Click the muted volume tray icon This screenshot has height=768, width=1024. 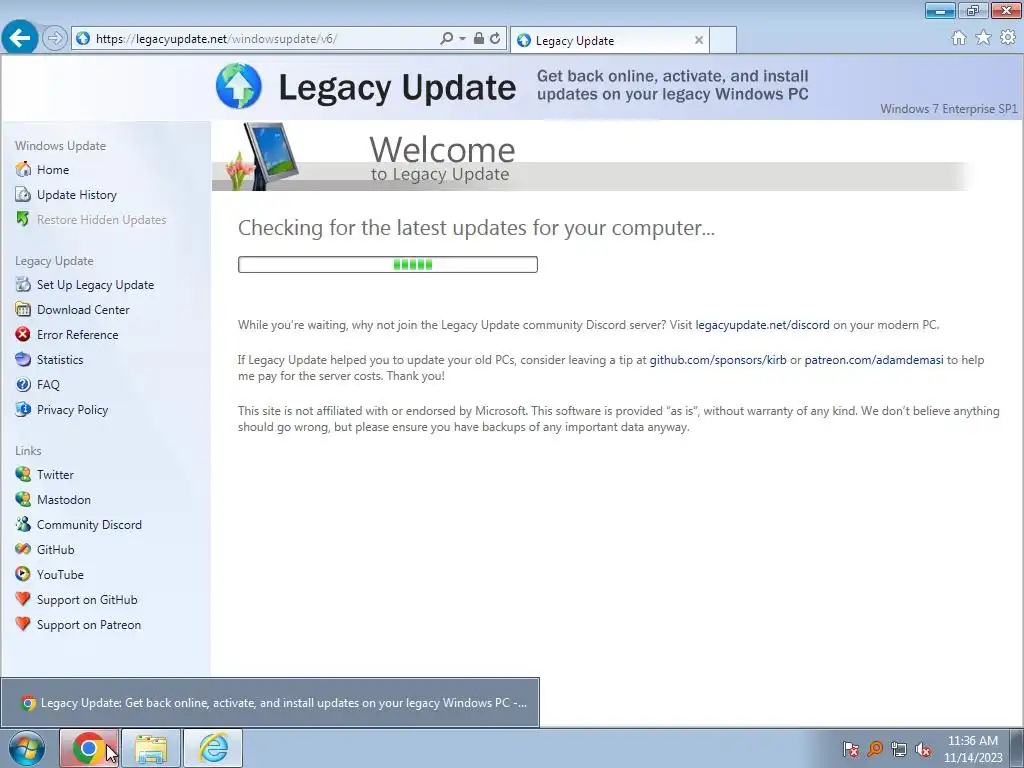[x=923, y=749]
